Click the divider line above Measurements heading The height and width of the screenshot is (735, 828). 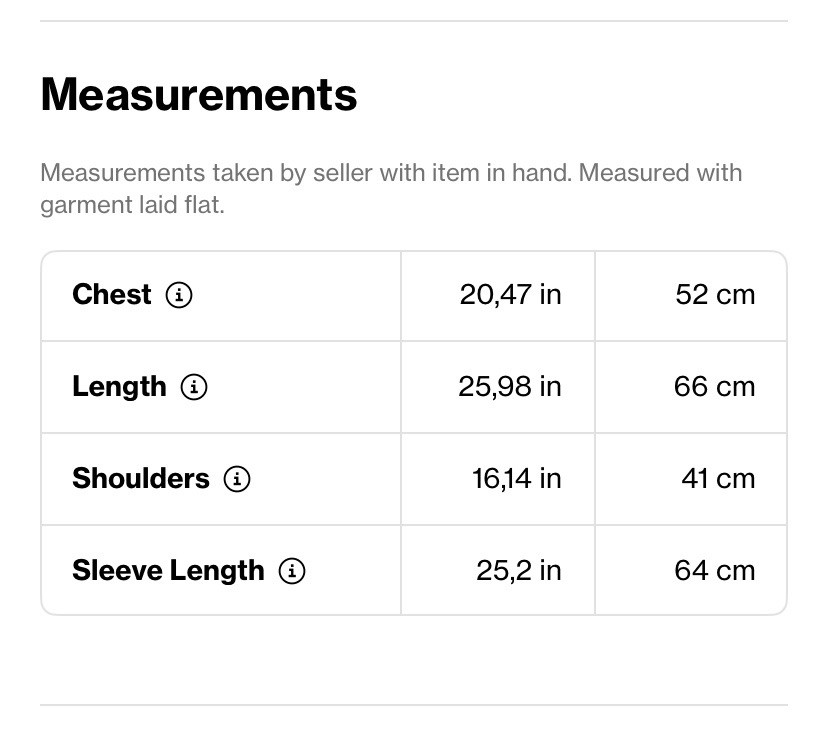pos(414,21)
